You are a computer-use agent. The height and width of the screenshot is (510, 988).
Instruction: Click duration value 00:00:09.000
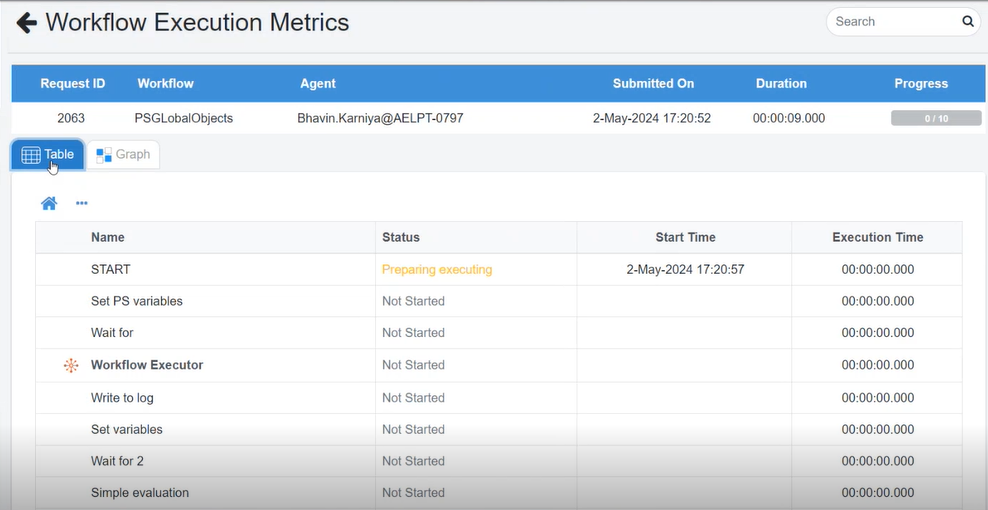[x=789, y=118]
